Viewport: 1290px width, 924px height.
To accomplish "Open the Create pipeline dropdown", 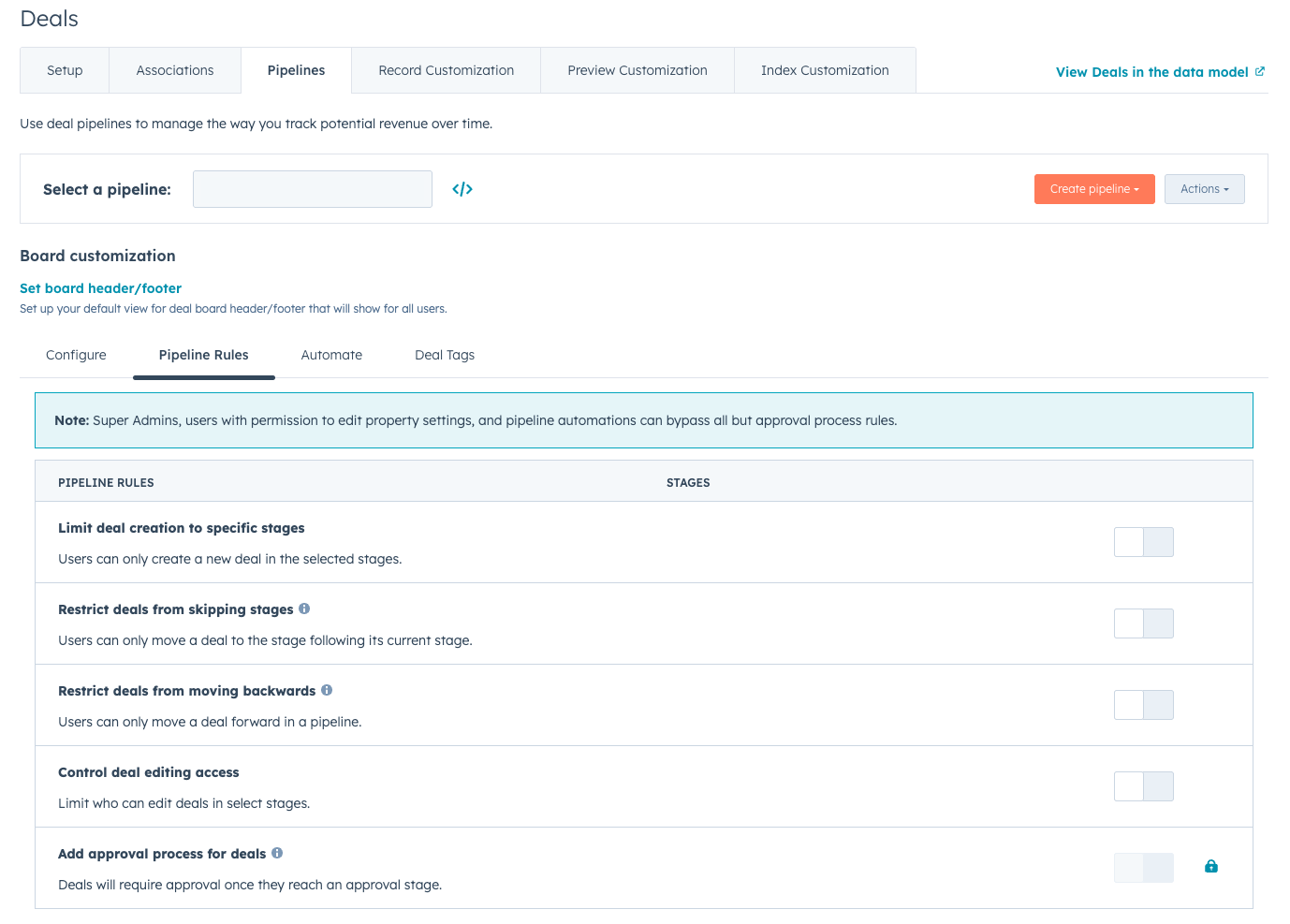I will (1093, 189).
